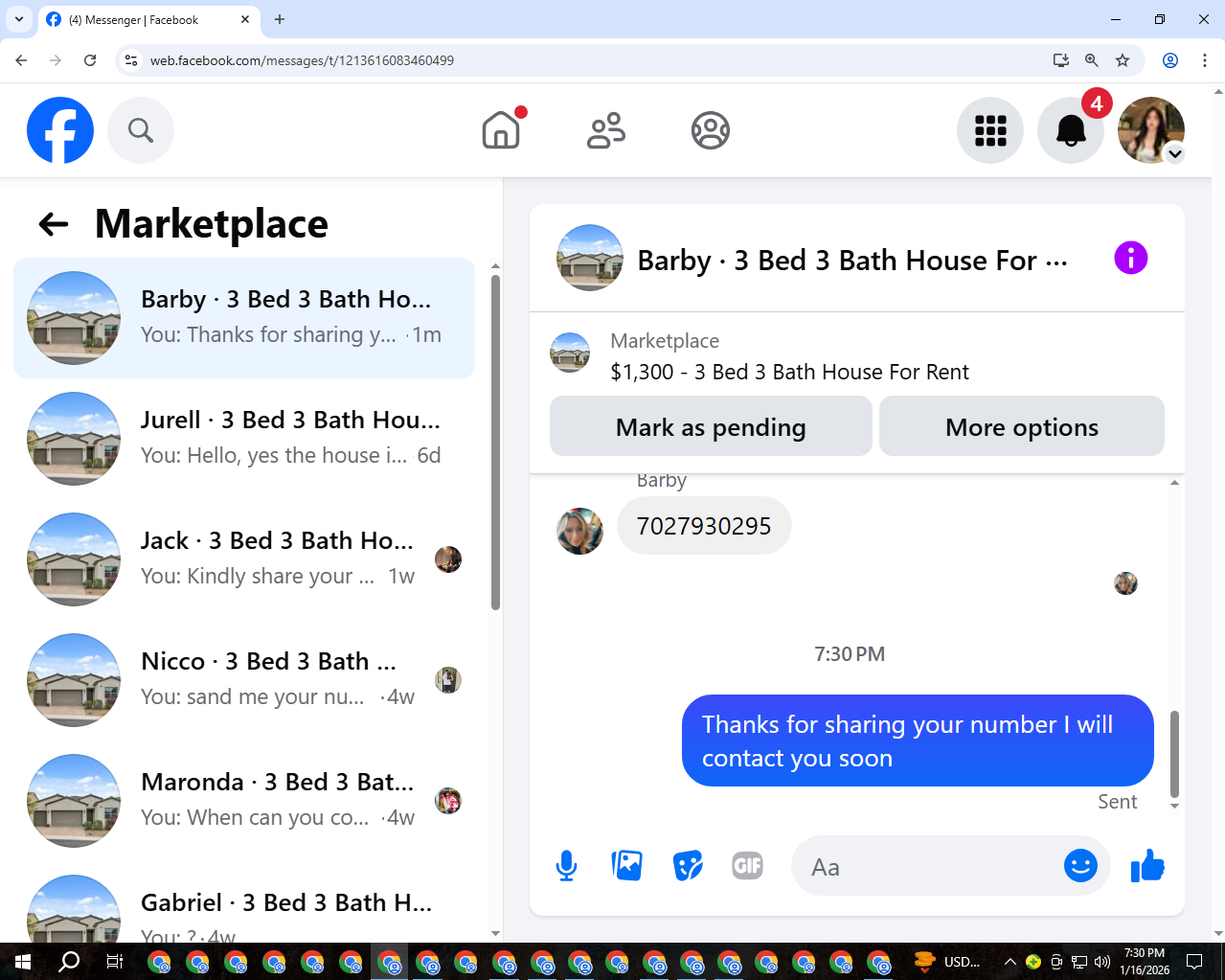This screenshot has height=980, width=1225.
Task: Click the chat scrollbar down arrow
Action: pyautogui.click(x=1174, y=807)
